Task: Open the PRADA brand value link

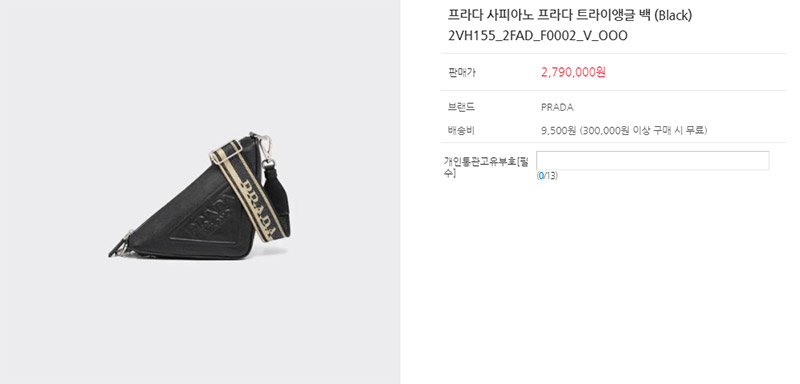Action: (x=557, y=107)
